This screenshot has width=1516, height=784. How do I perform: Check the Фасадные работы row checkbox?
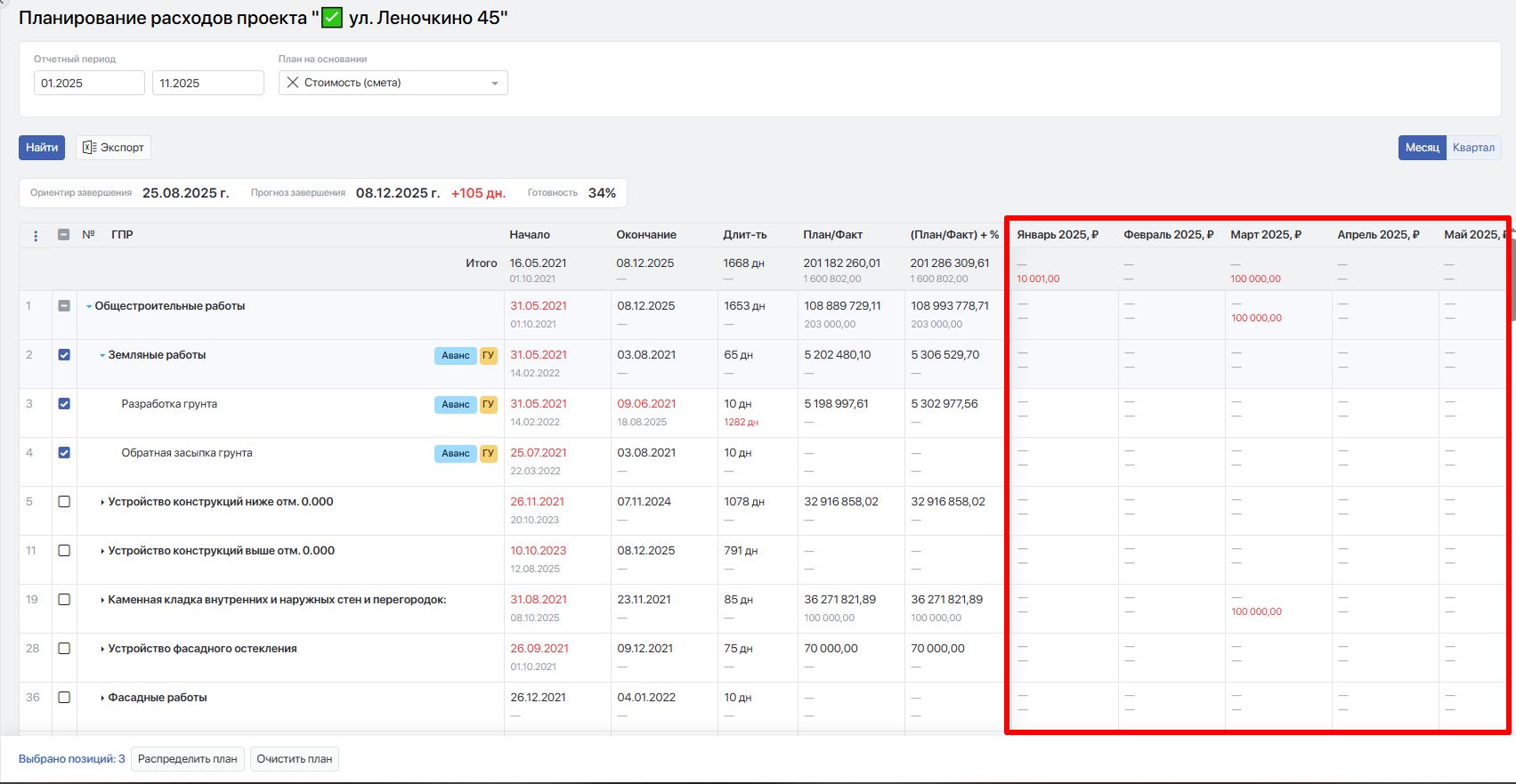tap(64, 698)
